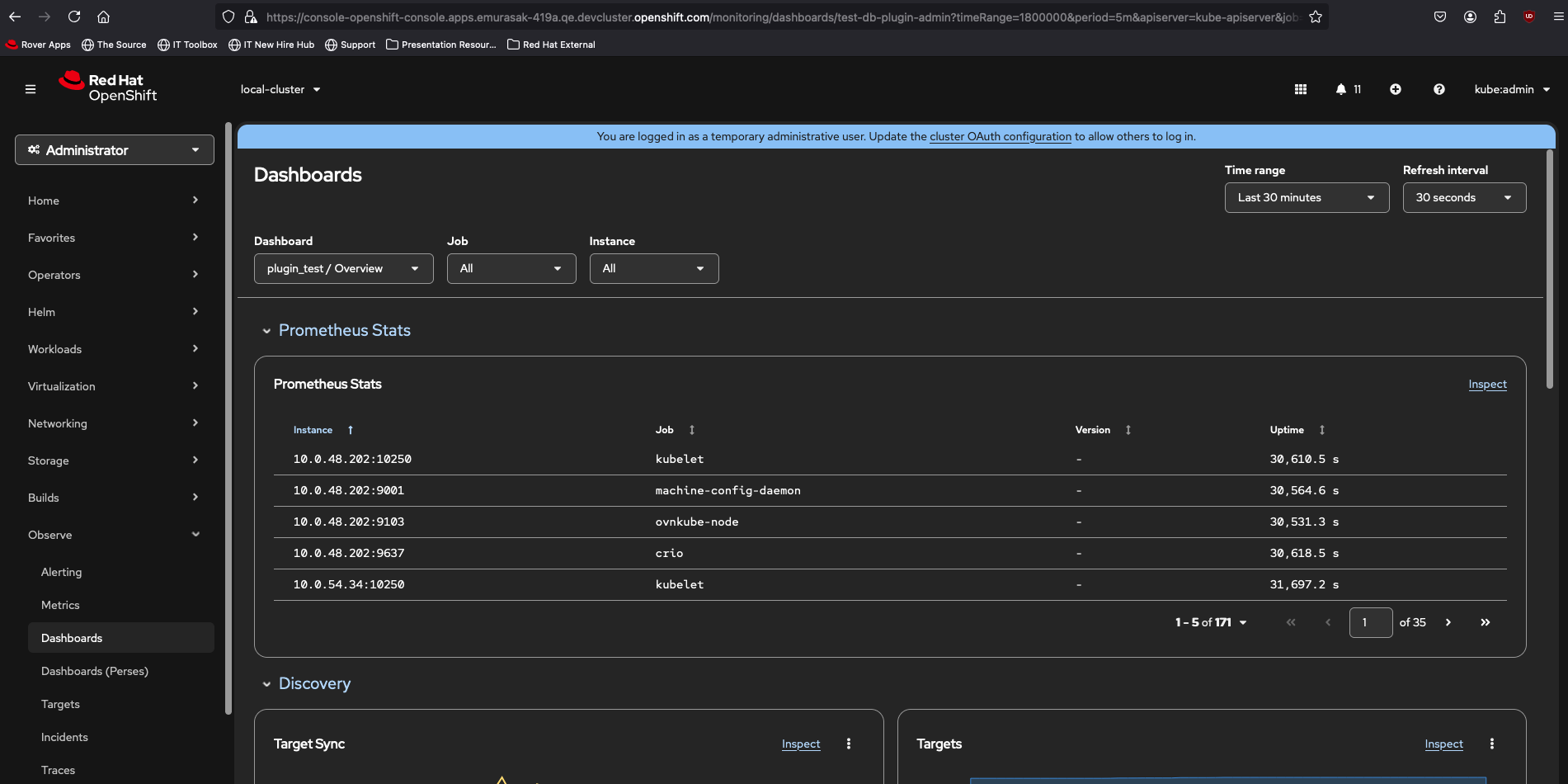Open the Refresh interval dropdown
The image size is (1568, 784).
(1464, 197)
